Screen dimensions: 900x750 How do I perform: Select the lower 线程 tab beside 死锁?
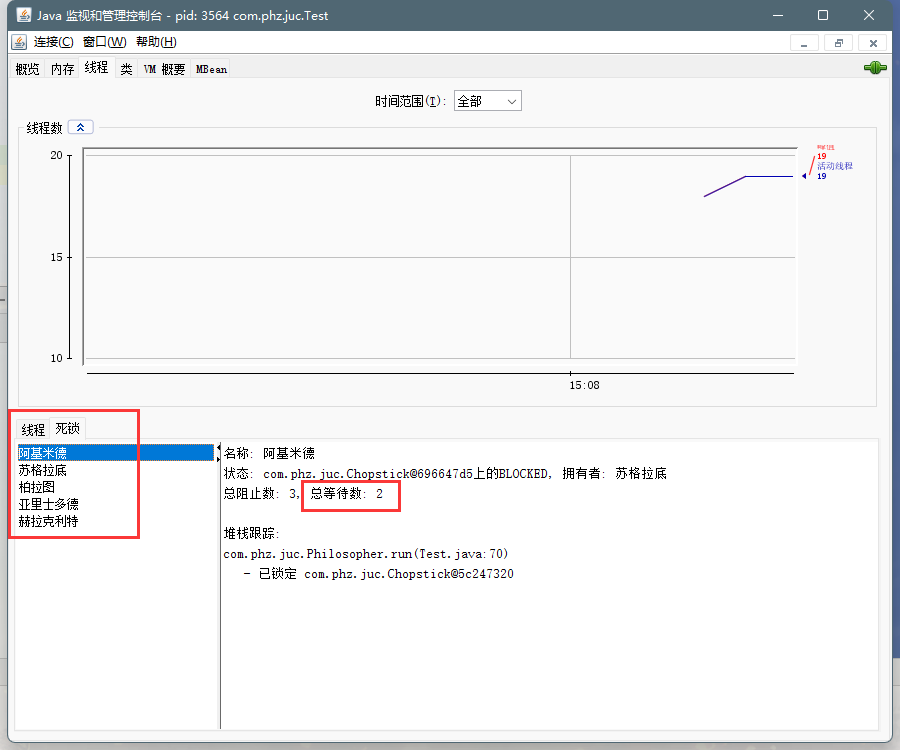click(33, 429)
